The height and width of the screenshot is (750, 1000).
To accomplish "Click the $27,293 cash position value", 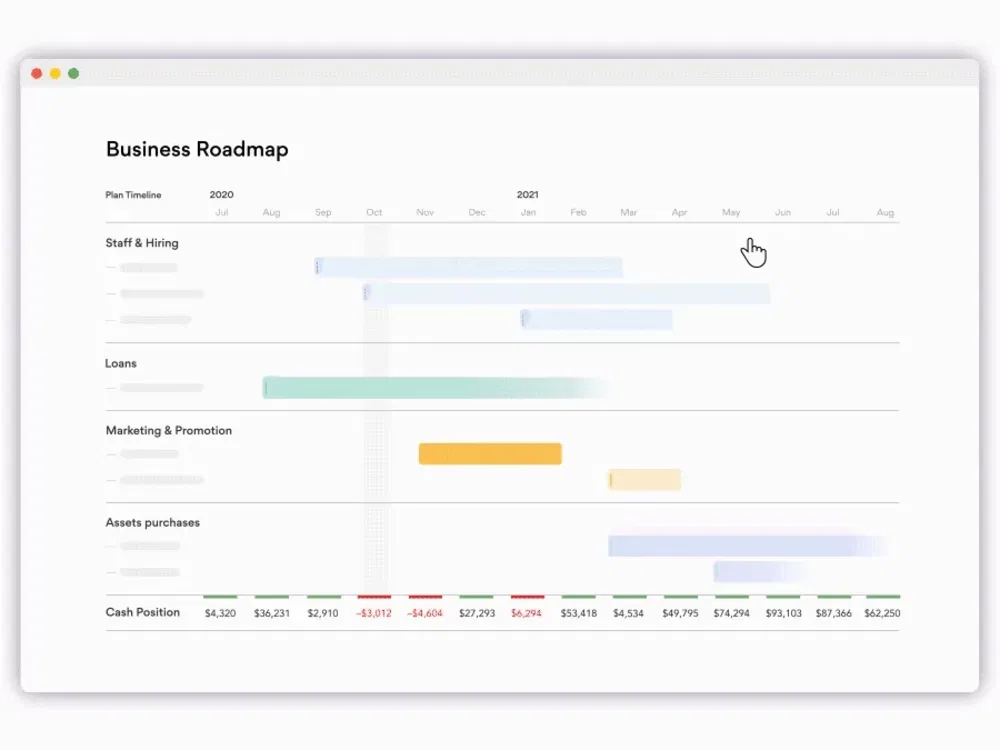I will [477, 613].
